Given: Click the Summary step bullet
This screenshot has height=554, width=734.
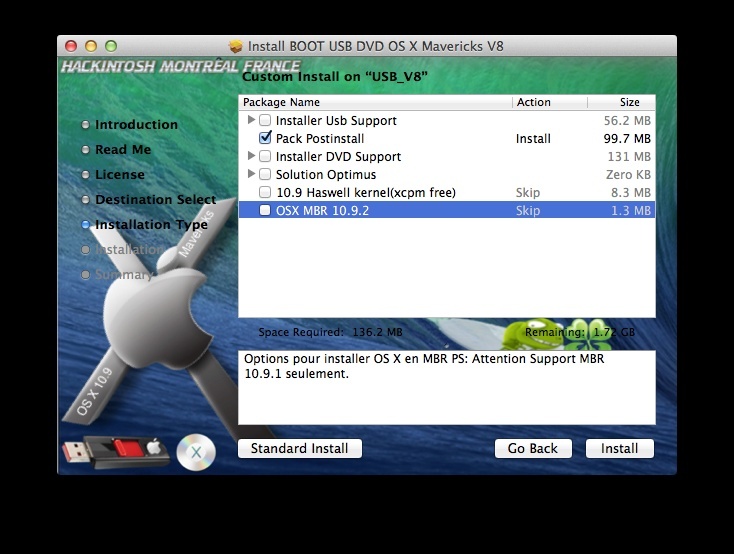Looking at the screenshot, I should 85,274.
